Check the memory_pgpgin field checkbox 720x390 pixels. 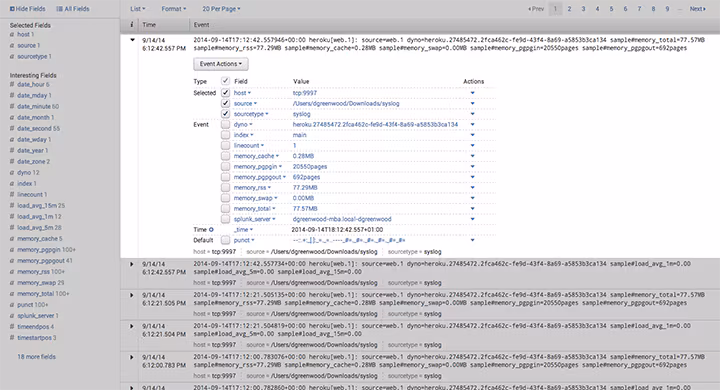(225, 166)
